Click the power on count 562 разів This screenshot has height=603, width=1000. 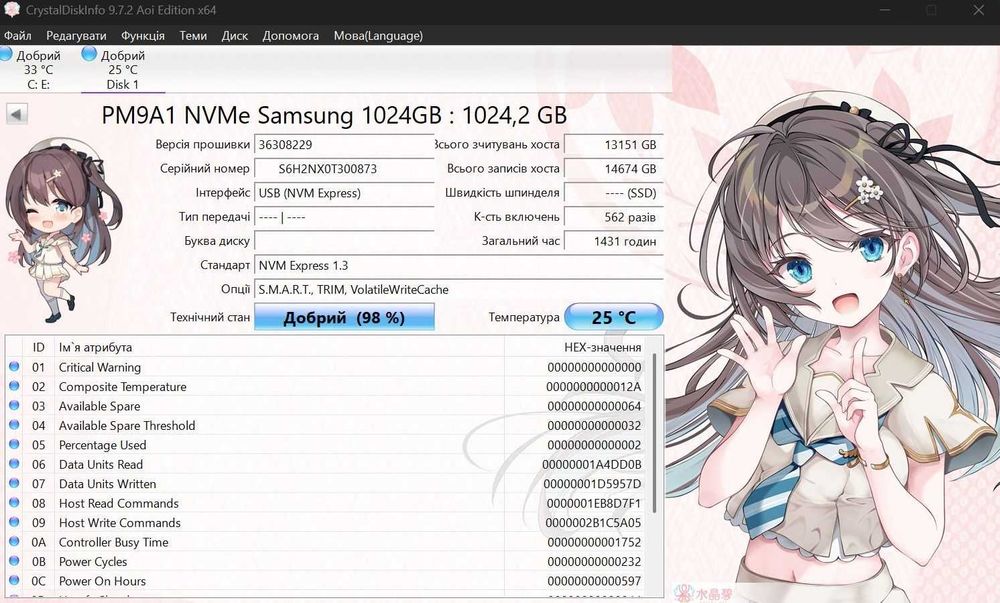(x=614, y=217)
